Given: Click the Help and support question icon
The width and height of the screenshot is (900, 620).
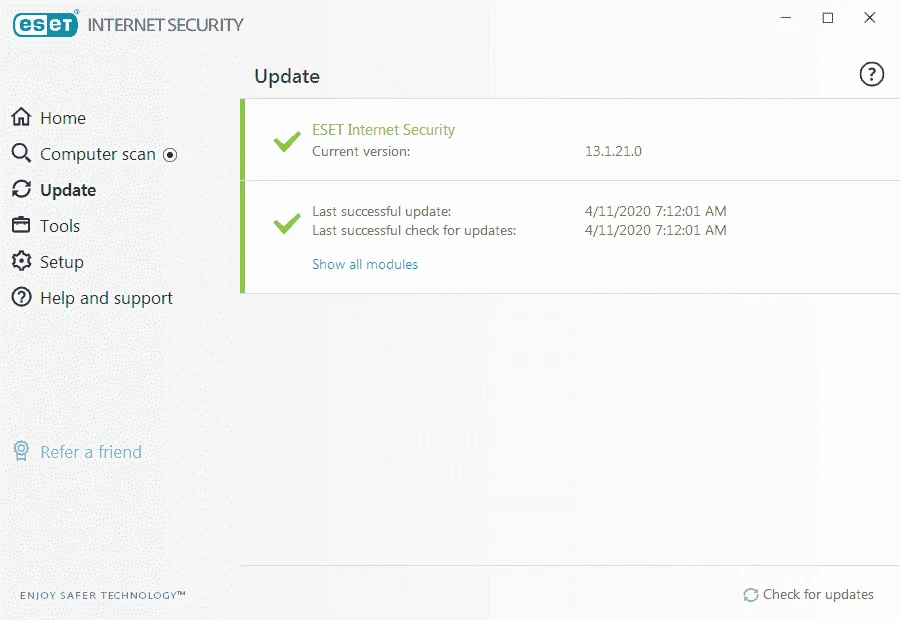Looking at the screenshot, I should point(21,297).
